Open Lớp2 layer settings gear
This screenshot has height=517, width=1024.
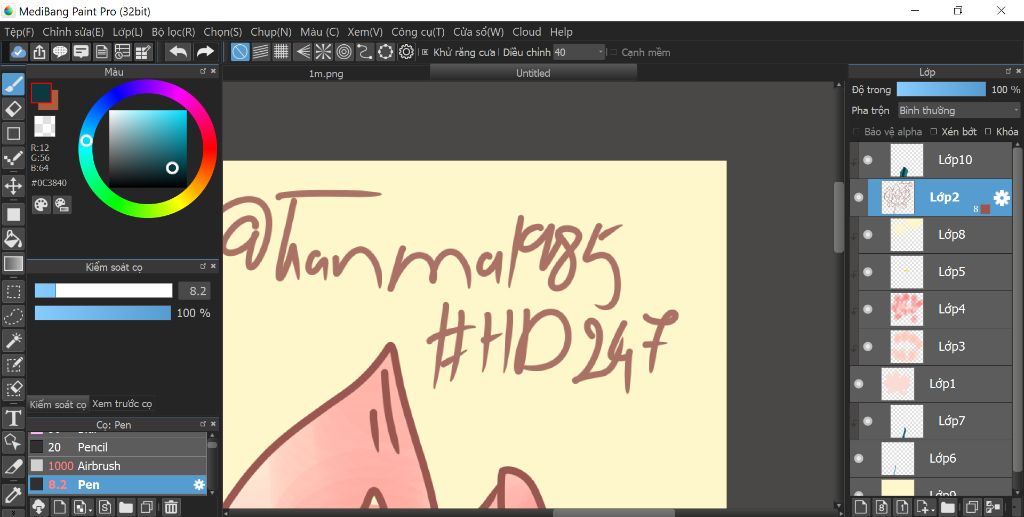coord(1001,197)
